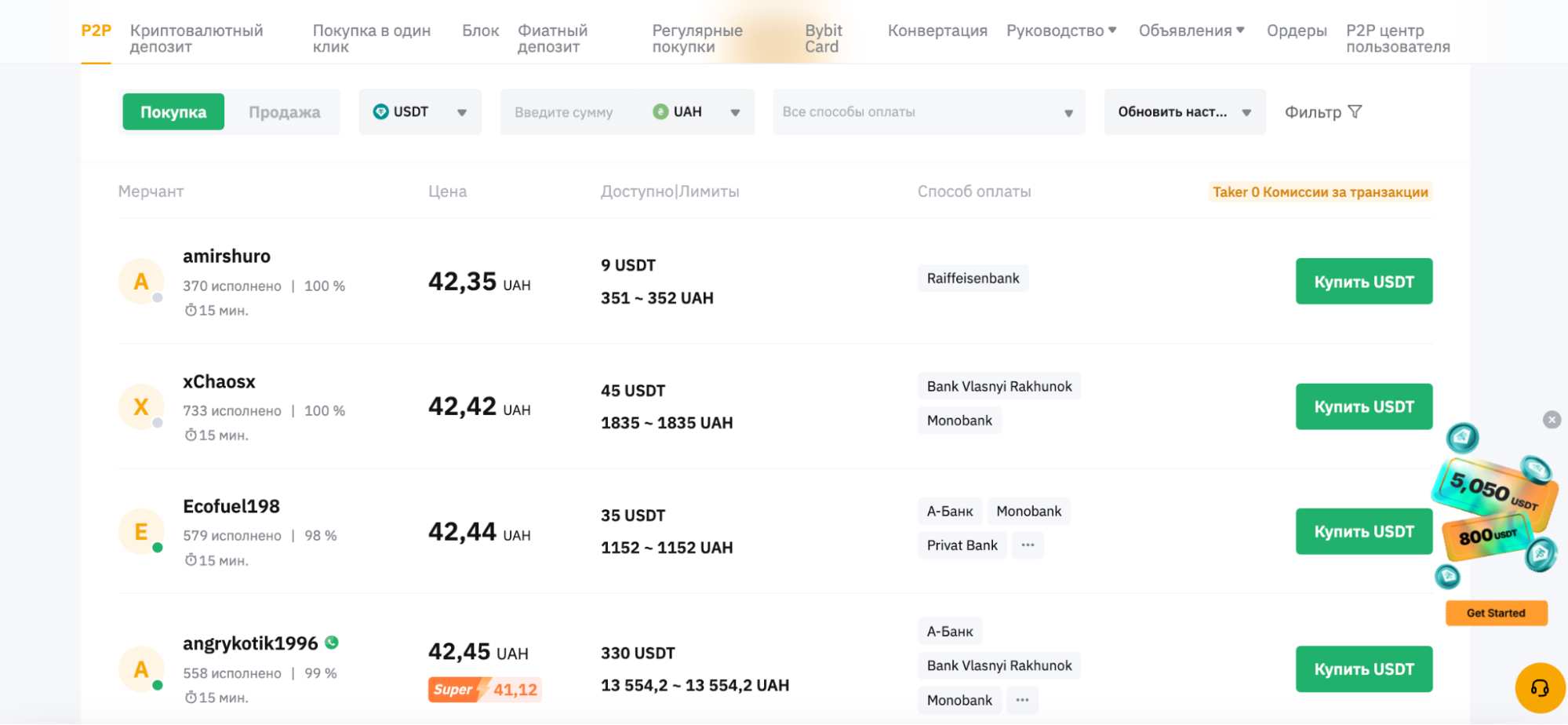Viewport: 1568px width, 725px height.
Task: Click angrykotik1996's avatar icon
Action: tap(141, 669)
